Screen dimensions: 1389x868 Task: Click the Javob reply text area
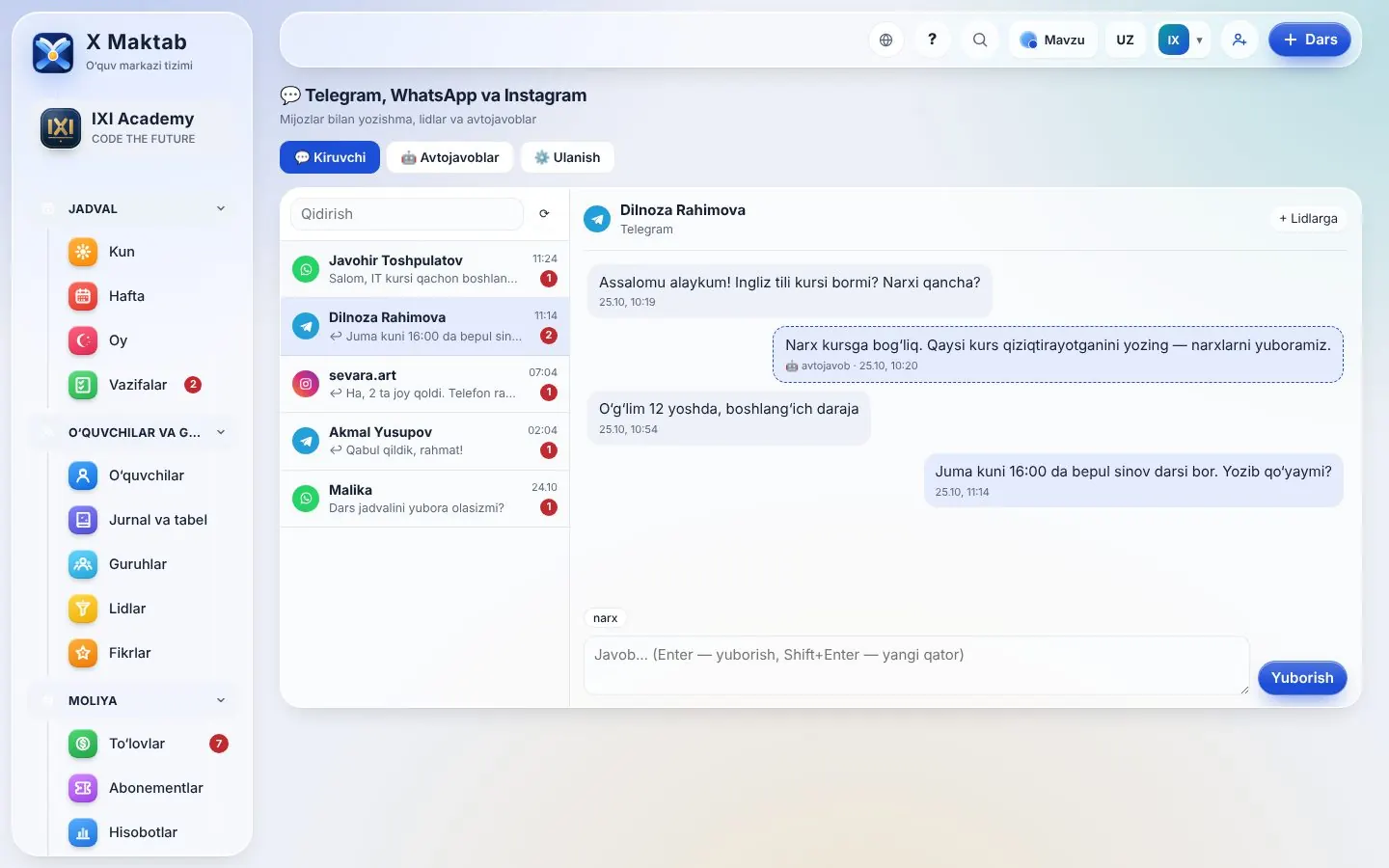(x=916, y=665)
